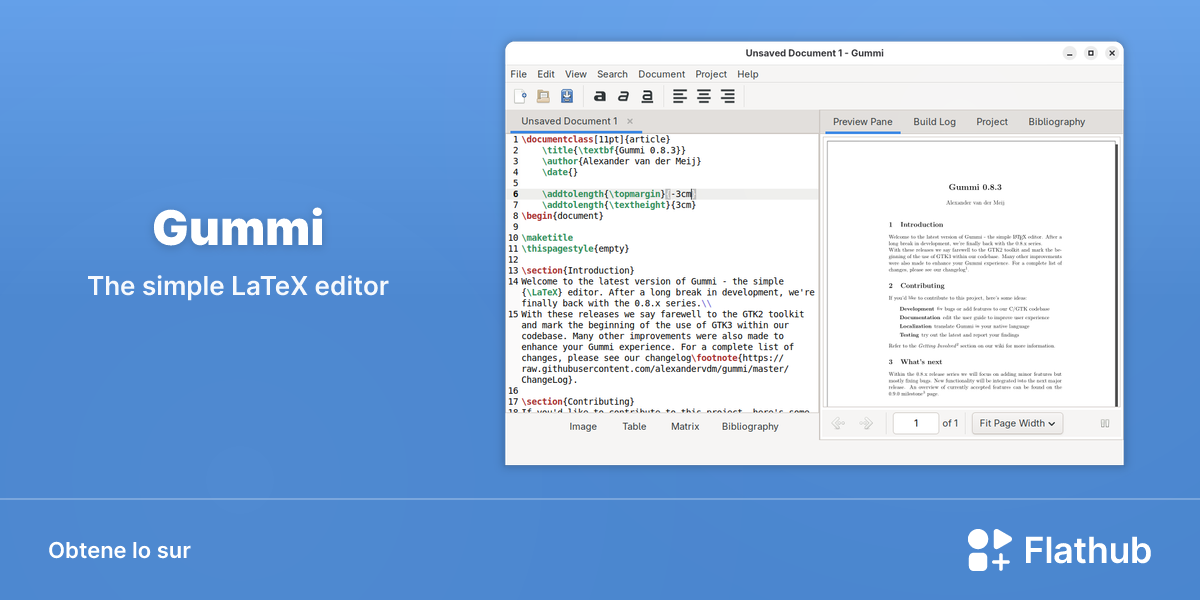Open the Help menu
The width and height of the screenshot is (1200, 600).
click(748, 74)
